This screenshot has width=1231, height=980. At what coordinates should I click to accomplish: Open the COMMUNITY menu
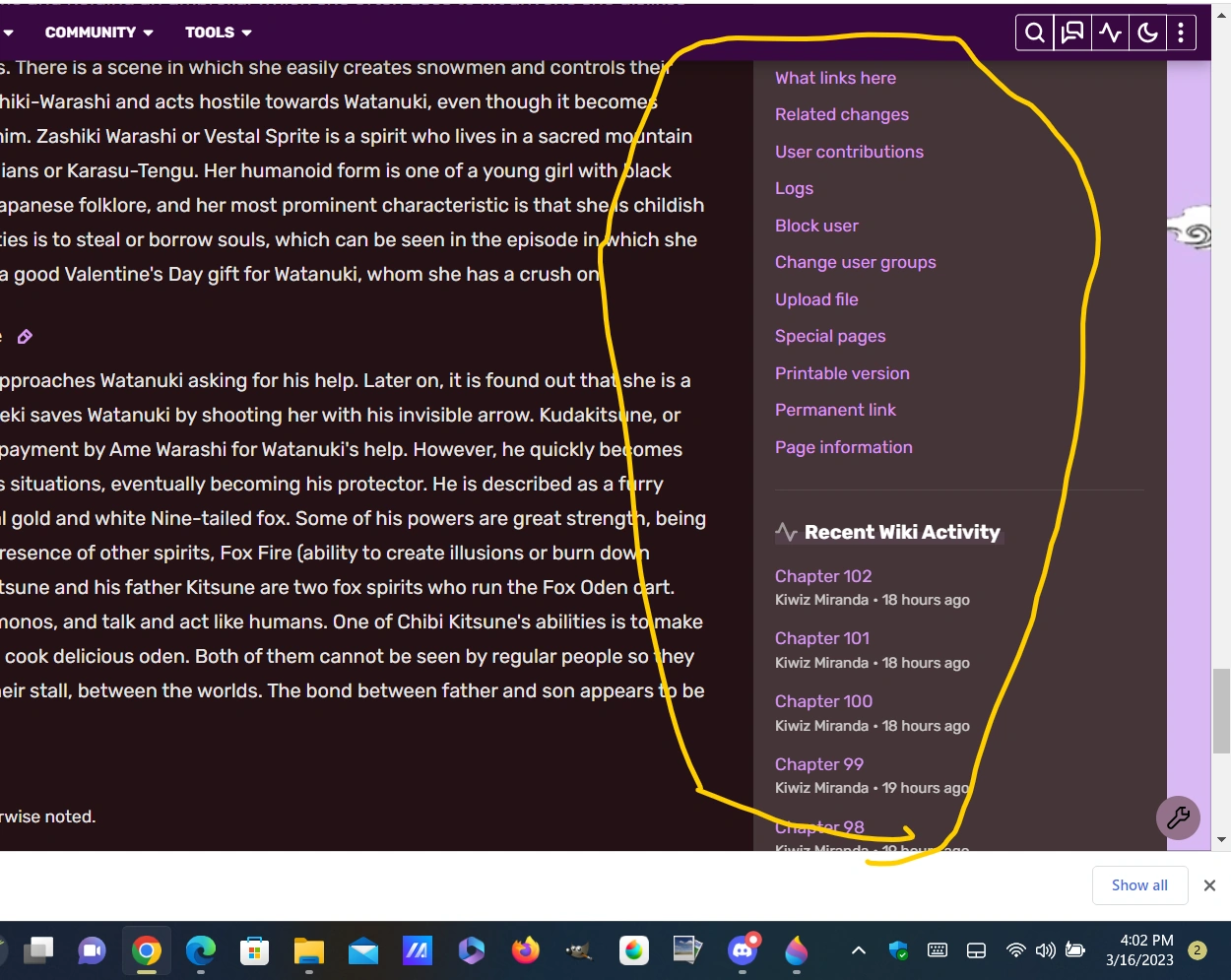click(92, 32)
